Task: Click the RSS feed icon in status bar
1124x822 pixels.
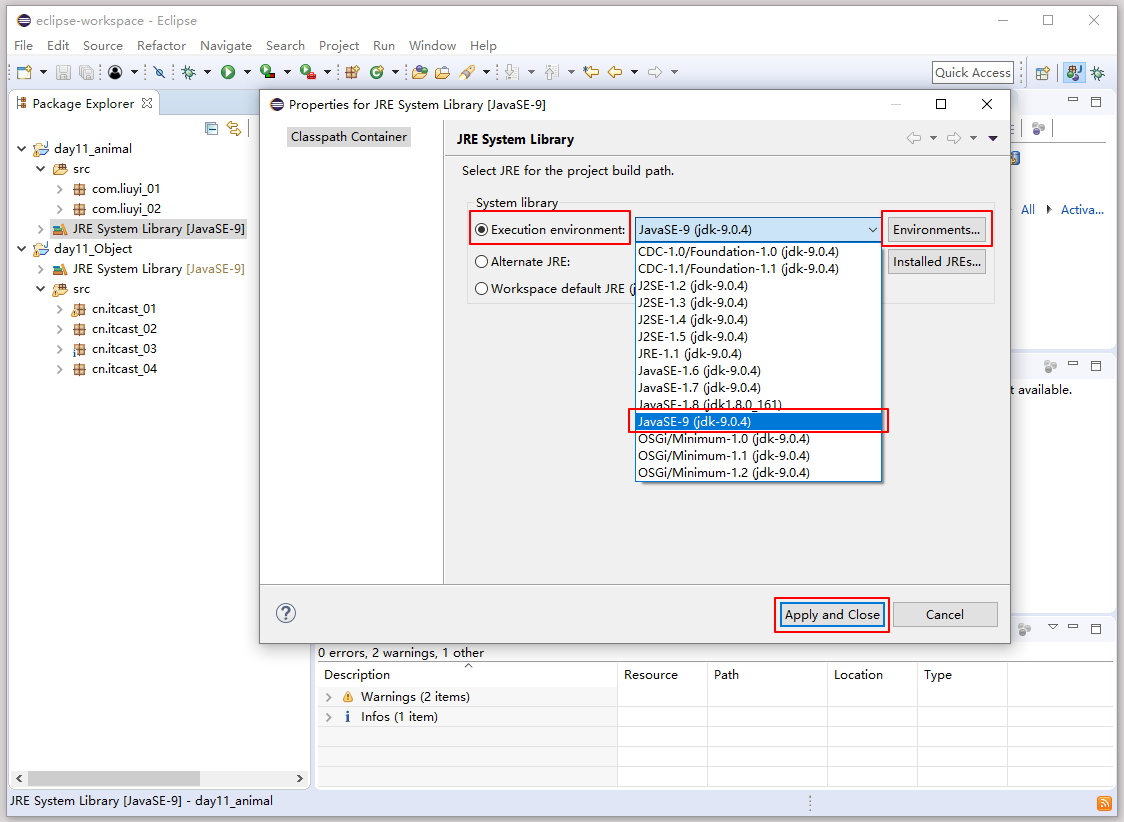Action: [1105, 803]
